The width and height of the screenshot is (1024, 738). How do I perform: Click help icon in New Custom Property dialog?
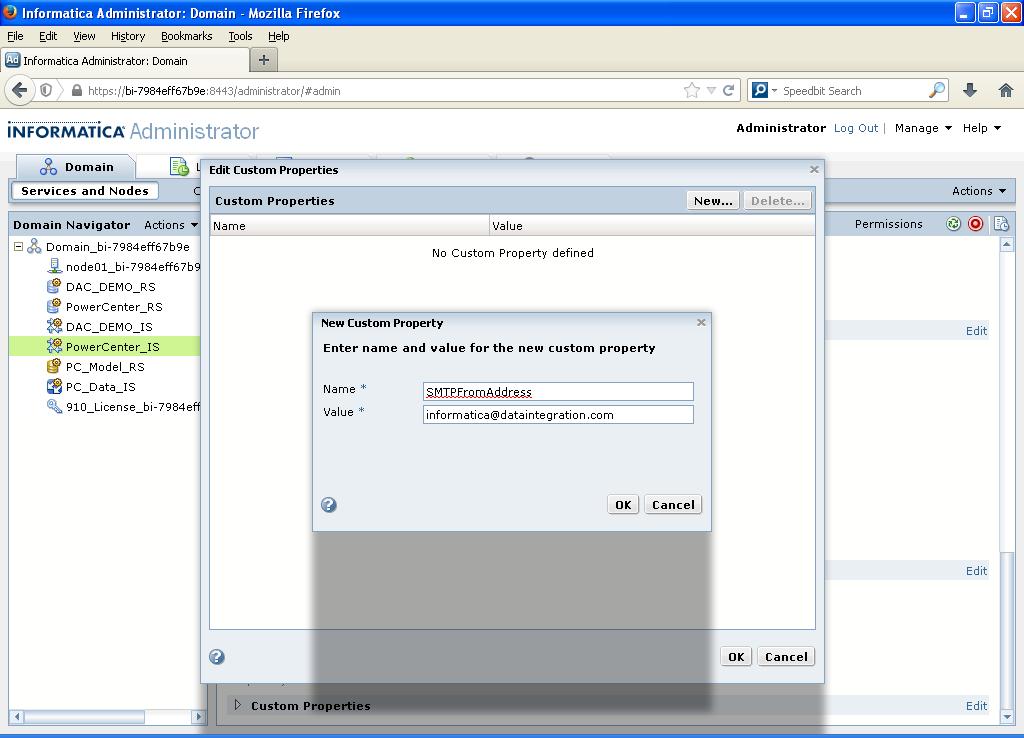click(x=328, y=505)
